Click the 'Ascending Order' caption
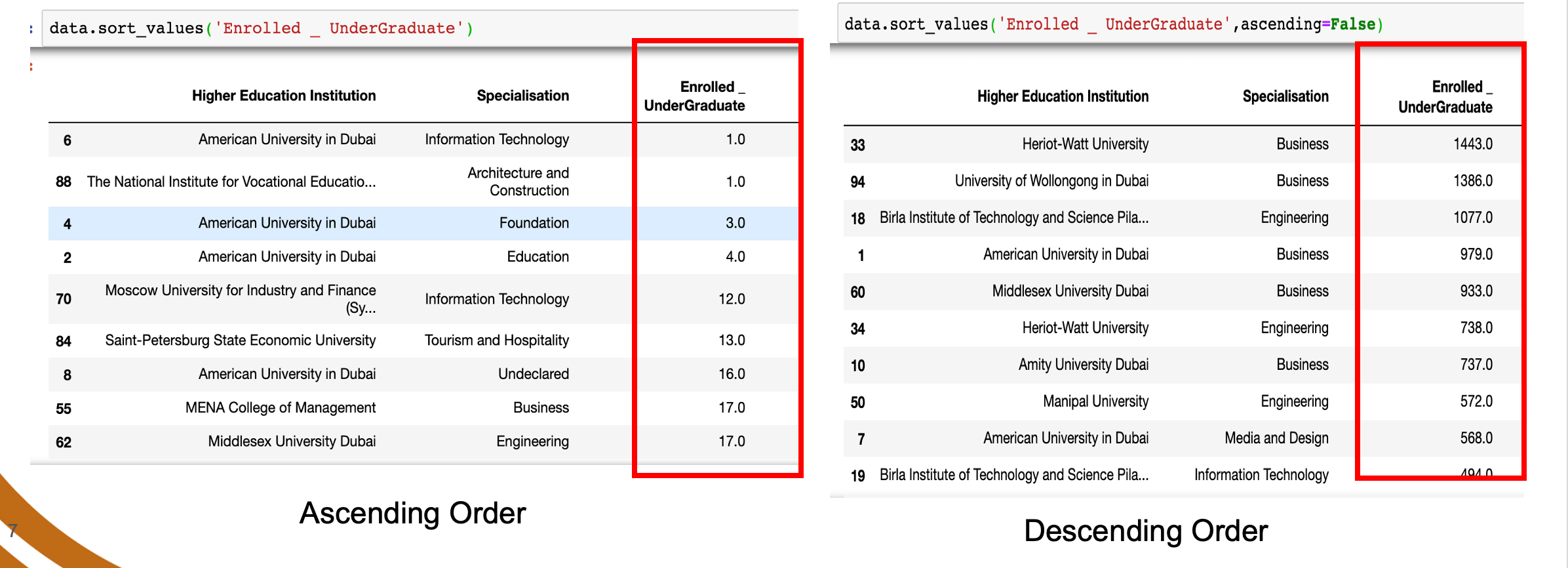Image resolution: width=1568 pixels, height=568 pixels. pyautogui.click(x=412, y=513)
